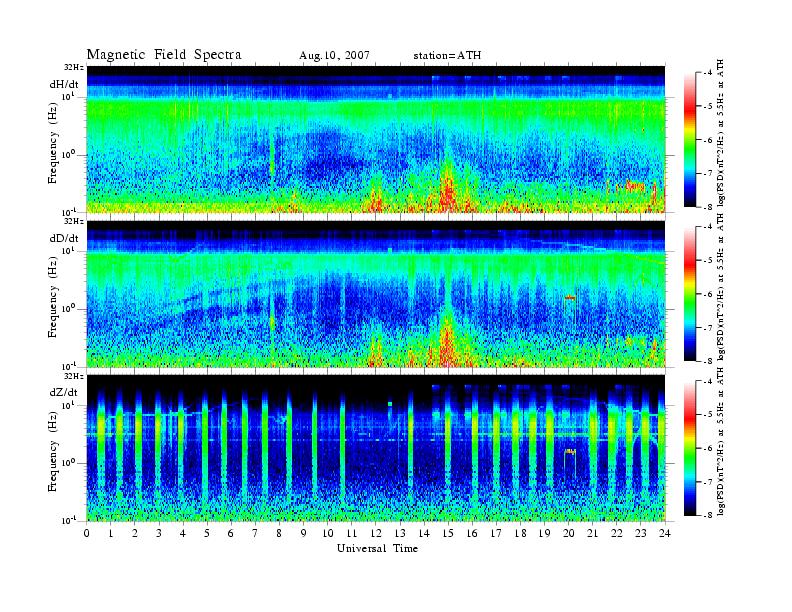Click the '32Hz' tick label of dH/dt panel

click(x=74, y=67)
